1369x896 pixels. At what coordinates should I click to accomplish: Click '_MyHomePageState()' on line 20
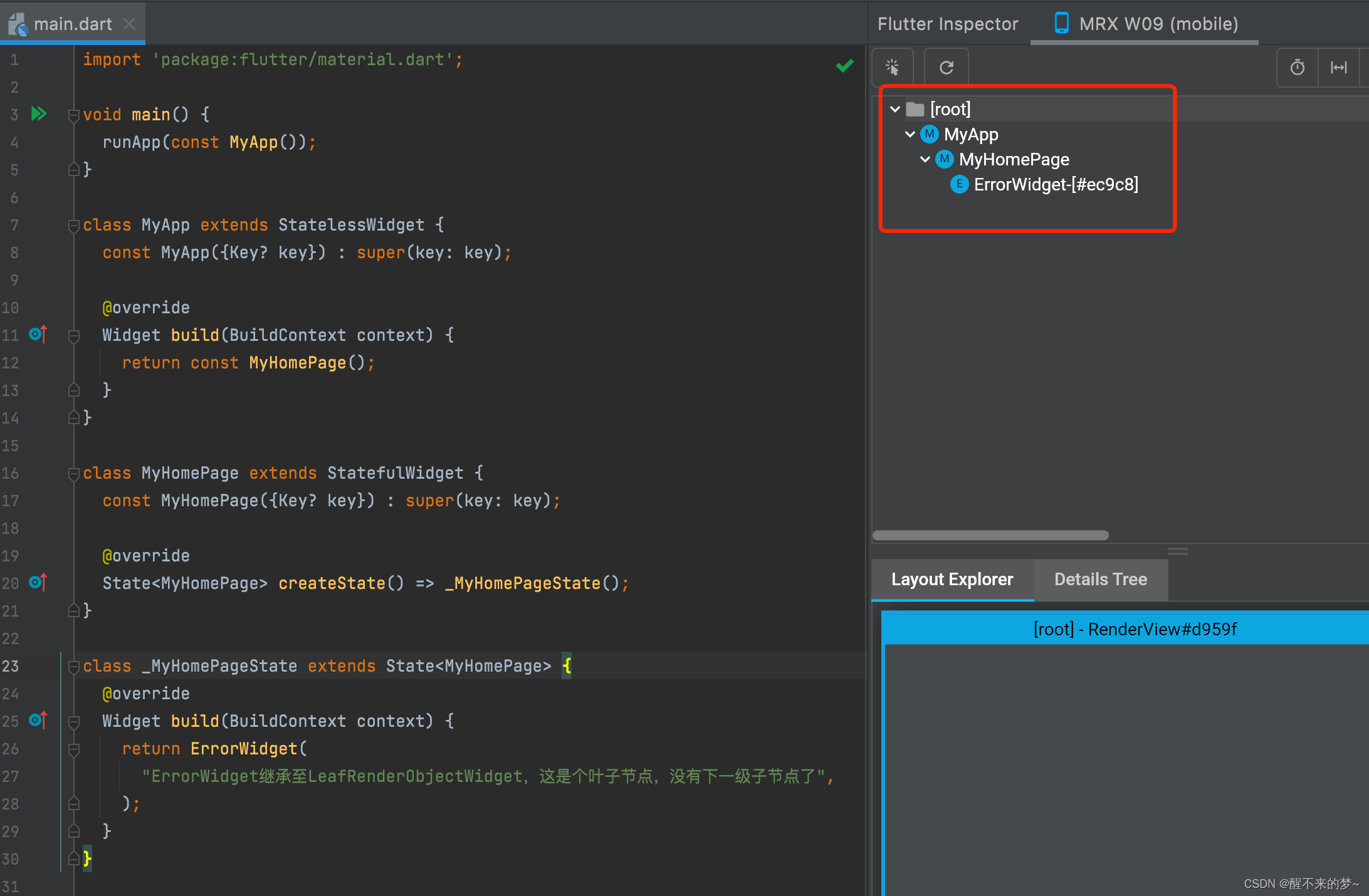pyautogui.click(x=532, y=583)
